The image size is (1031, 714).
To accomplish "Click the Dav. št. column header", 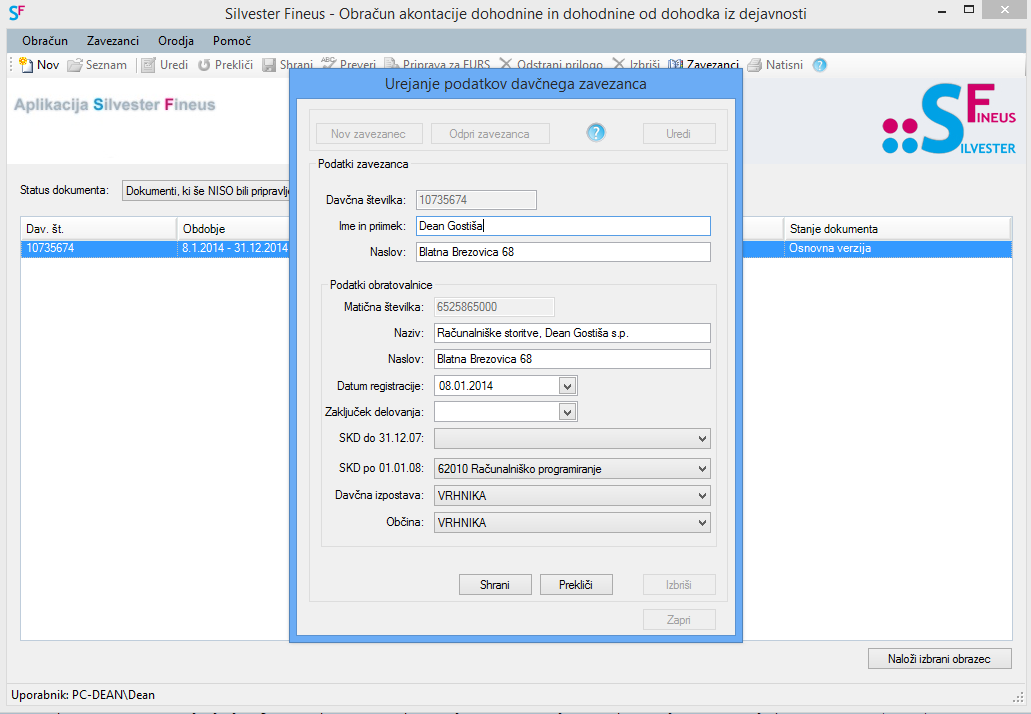I will (x=99, y=229).
